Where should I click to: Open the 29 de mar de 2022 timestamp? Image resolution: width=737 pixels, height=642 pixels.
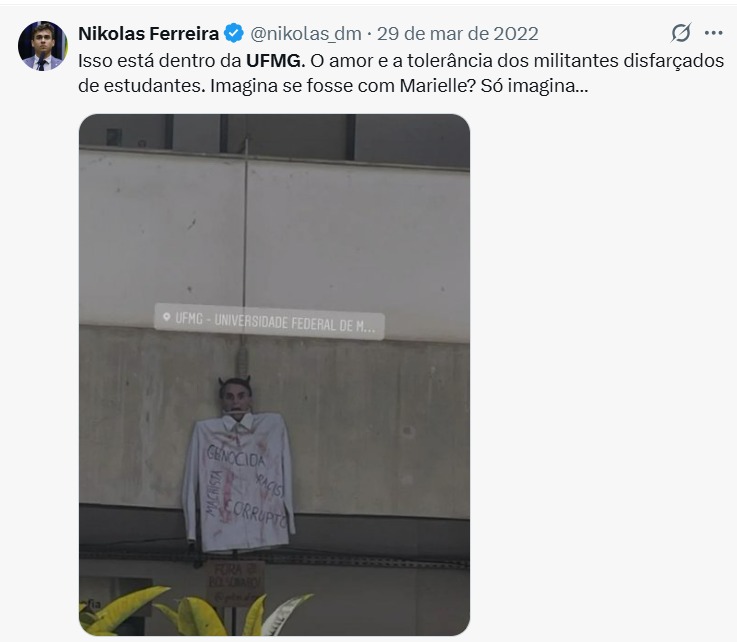[457, 33]
